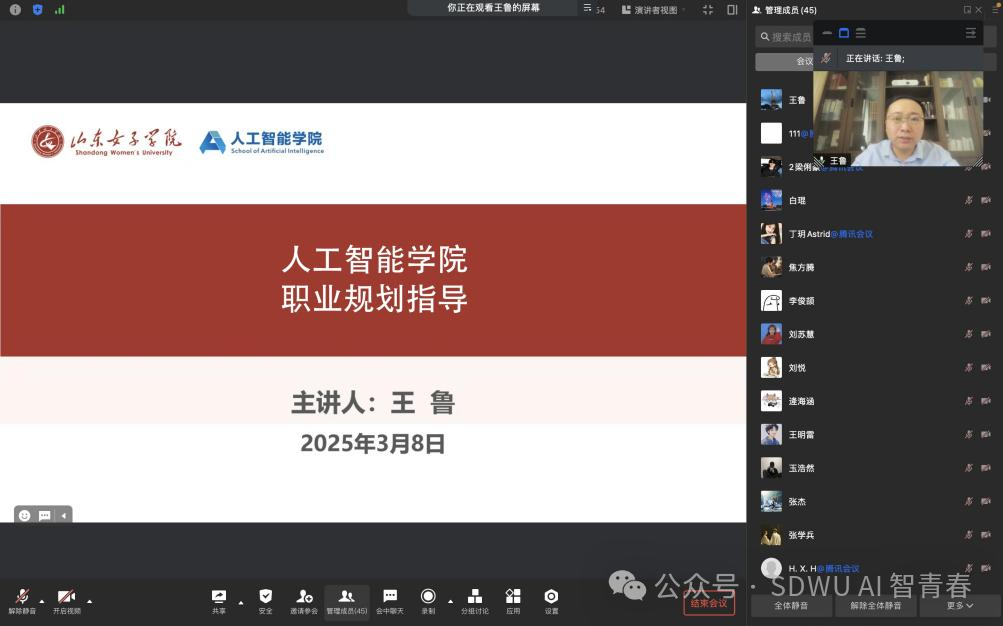Click the 共享 share screen icon
Viewport: 1003px width, 626px height.
pyautogui.click(x=219, y=597)
